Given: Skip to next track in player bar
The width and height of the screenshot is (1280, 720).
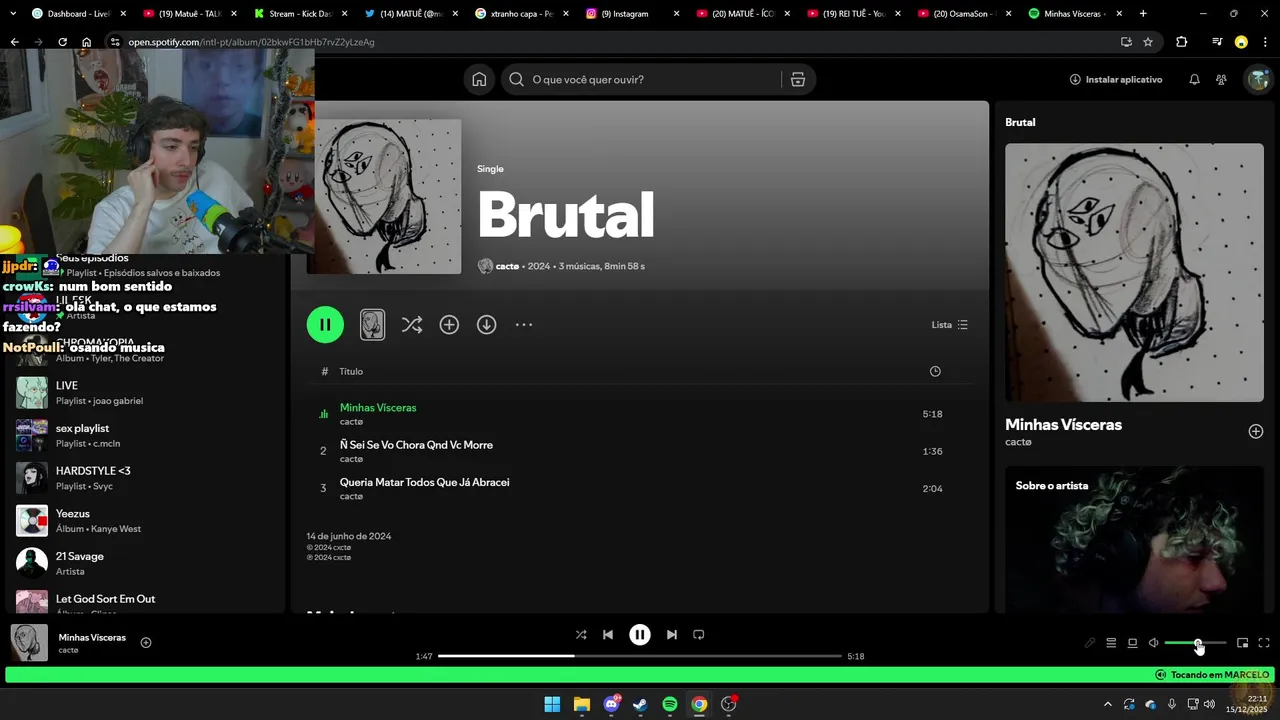Looking at the screenshot, I should coord(672,635).
